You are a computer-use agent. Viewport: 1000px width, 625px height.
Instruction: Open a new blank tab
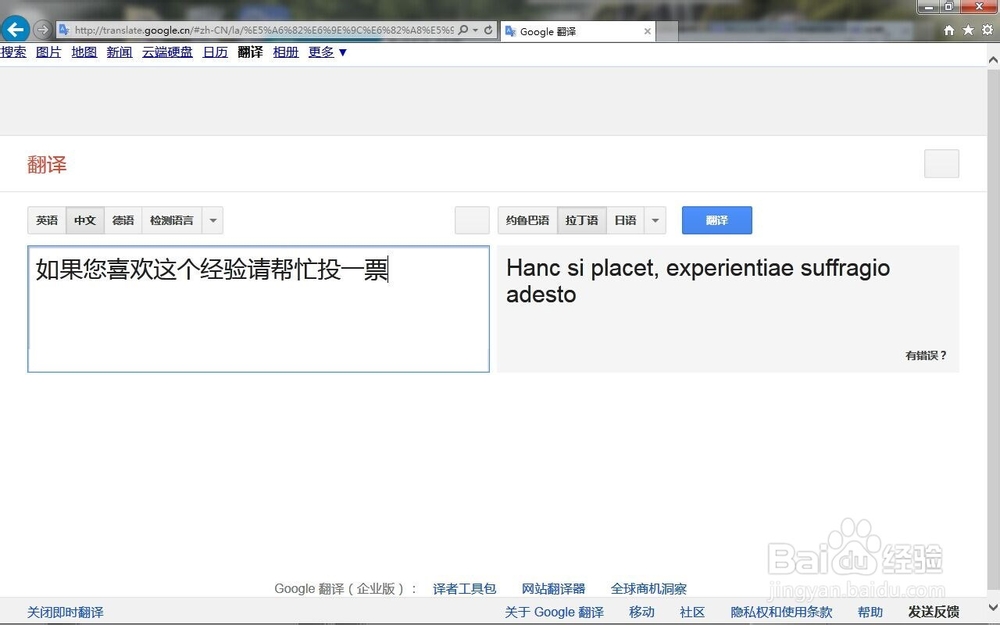point(667,31)
